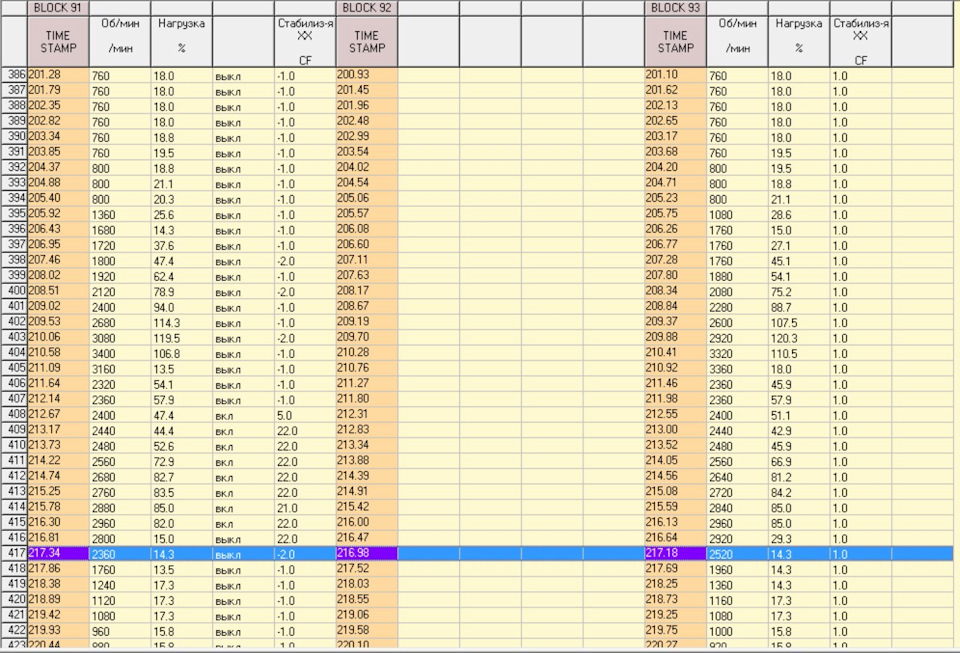The image size is (960, 653).
Task: Click RPM value 2520 in highlighted row
Action: [737, 554]
